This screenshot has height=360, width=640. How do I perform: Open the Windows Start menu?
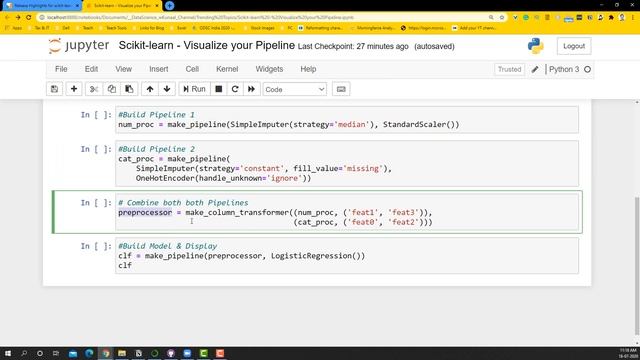8,353
